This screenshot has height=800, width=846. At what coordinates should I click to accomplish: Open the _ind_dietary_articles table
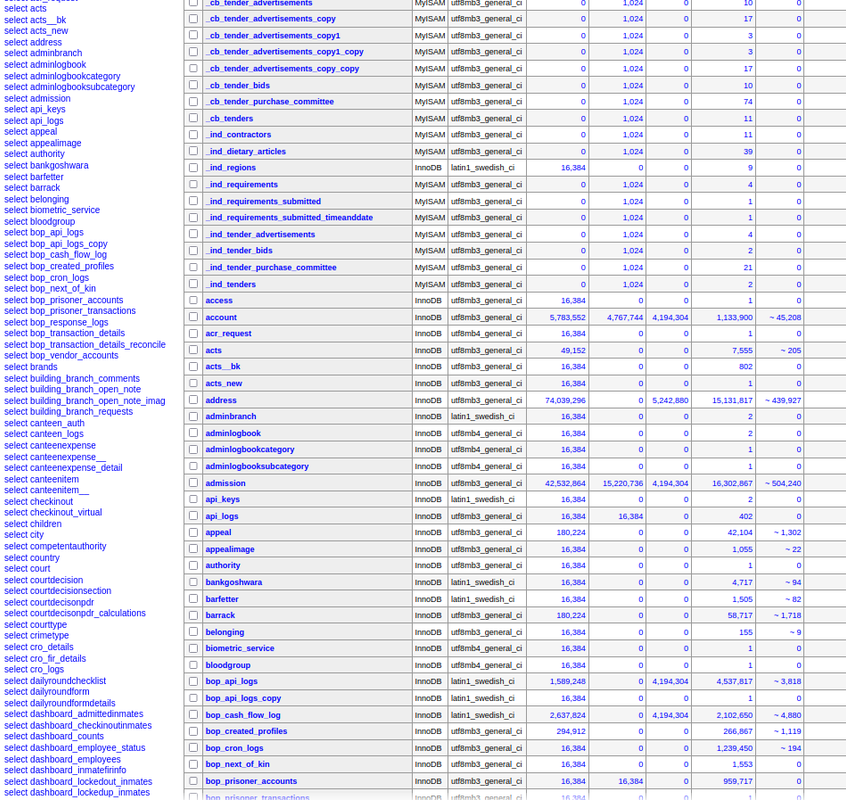click(x=245, y=152)
